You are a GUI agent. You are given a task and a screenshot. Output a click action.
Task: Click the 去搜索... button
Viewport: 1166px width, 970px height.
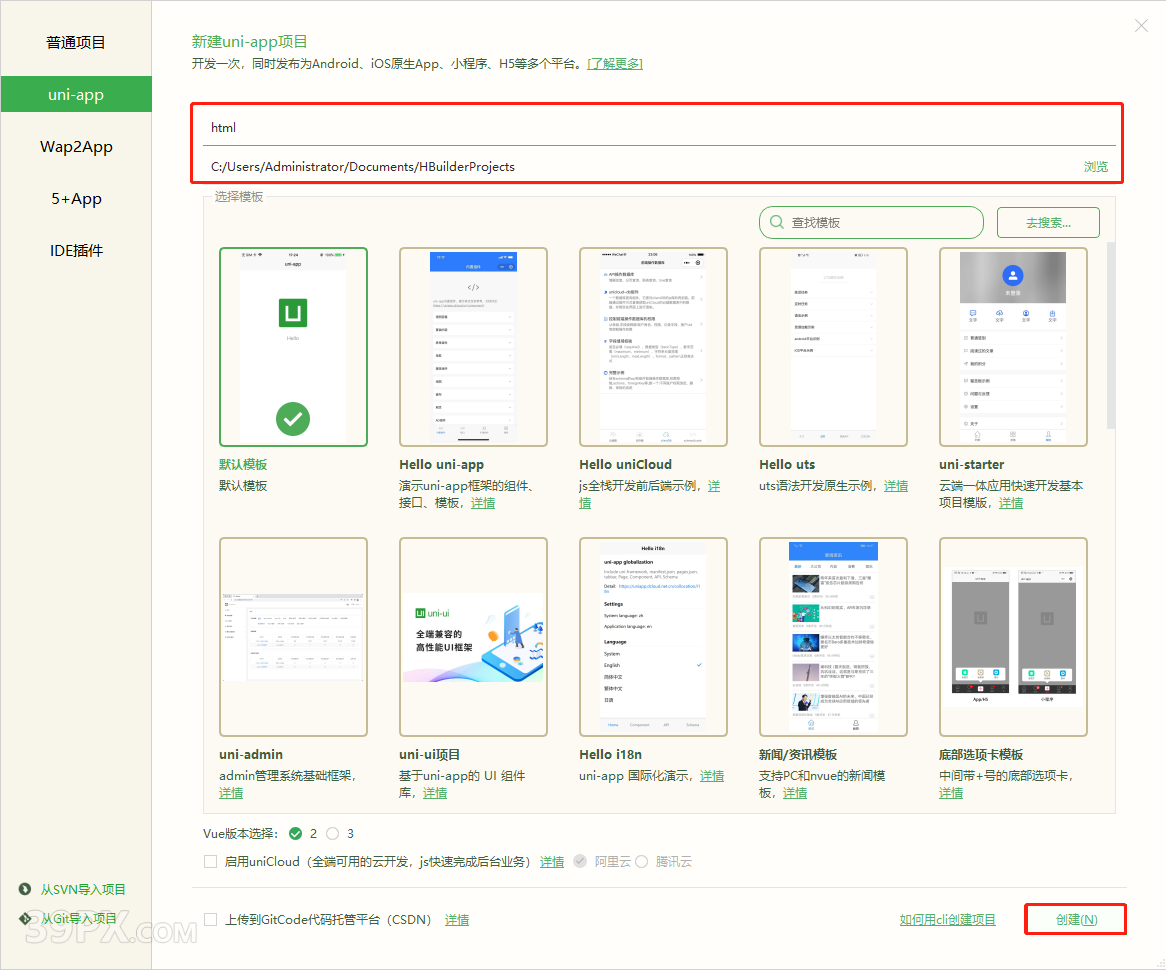(1048, 222)
